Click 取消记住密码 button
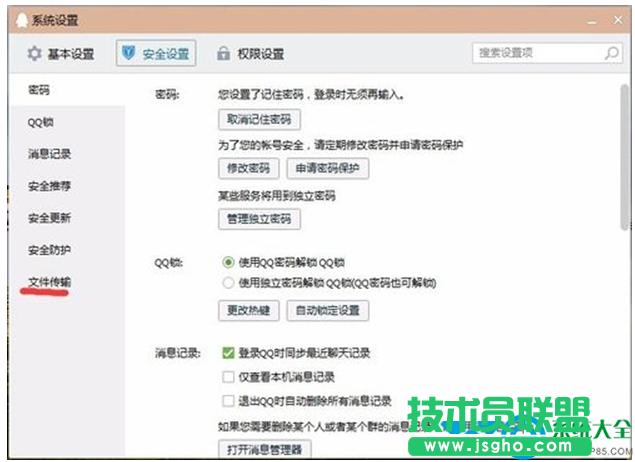Viewport: 635px width, 462px height. [259, 120]
